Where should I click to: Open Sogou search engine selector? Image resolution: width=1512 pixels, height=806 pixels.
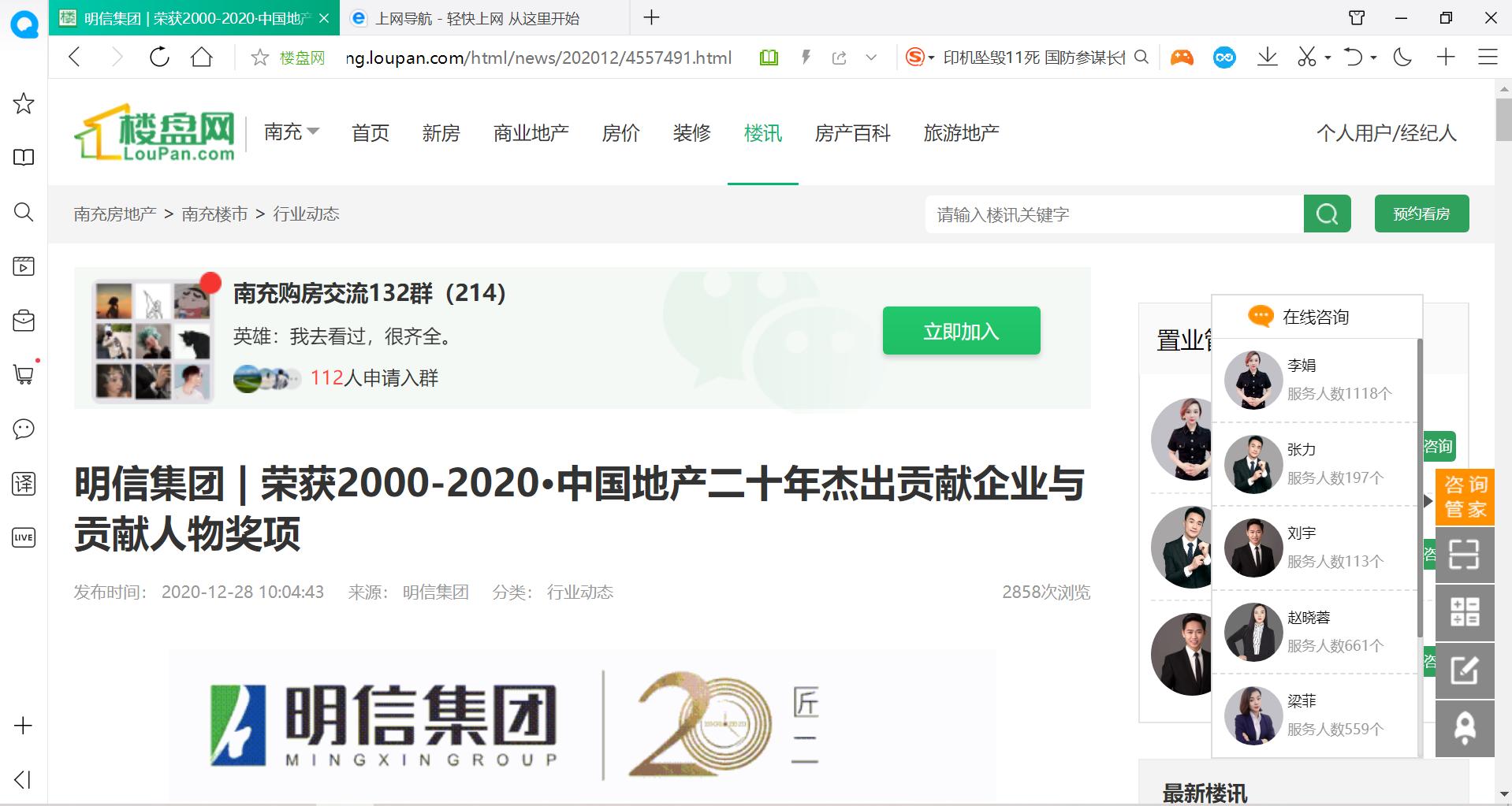920,58
